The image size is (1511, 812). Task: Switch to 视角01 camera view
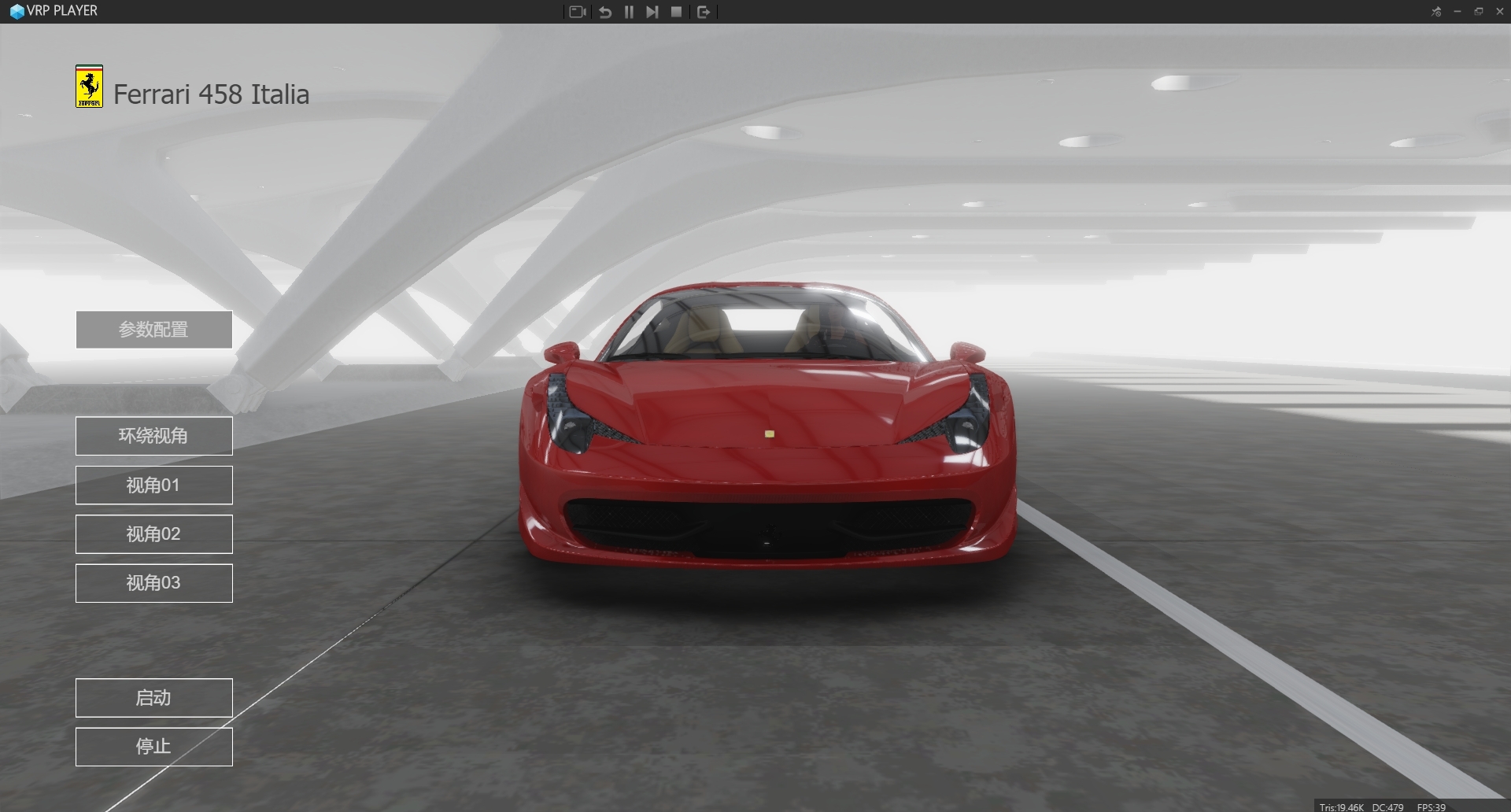154,485
